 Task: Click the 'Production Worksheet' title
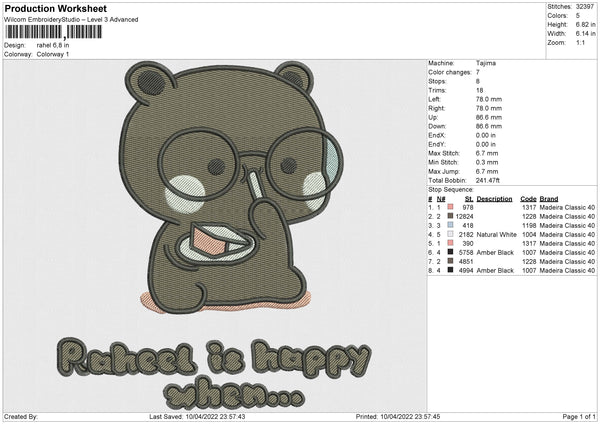55,8
